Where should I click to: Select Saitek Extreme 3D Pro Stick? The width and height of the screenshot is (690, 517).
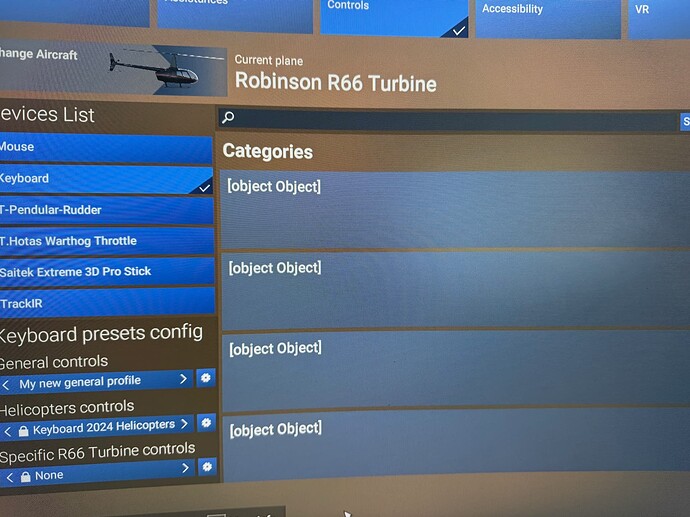107,271
